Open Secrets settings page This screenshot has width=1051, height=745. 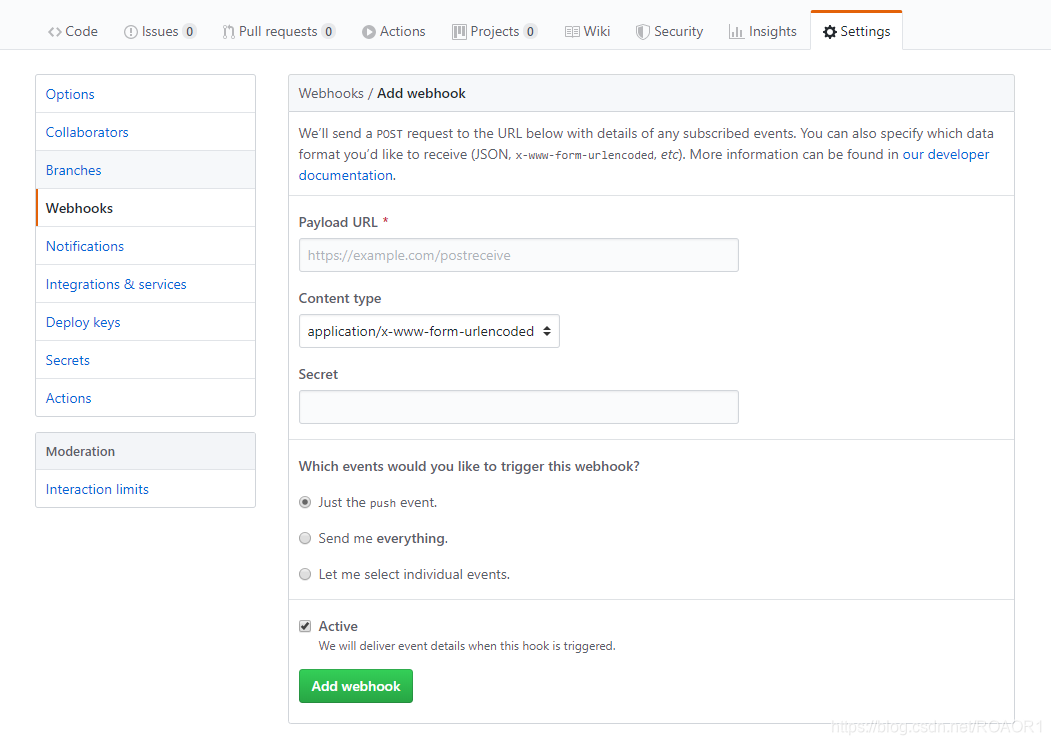tap(145, 360)
